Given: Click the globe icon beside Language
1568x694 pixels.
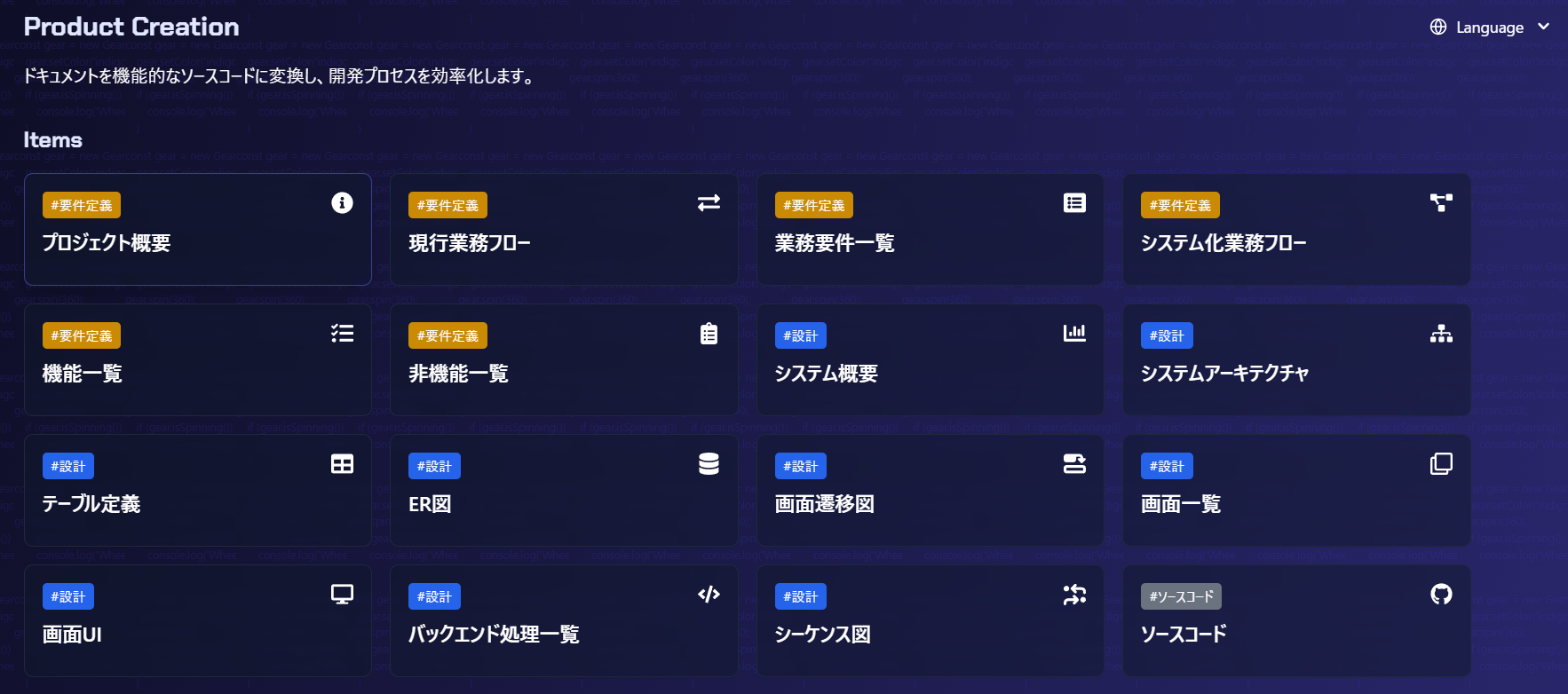Looking at the screenshot, I should click(1438, 27).
